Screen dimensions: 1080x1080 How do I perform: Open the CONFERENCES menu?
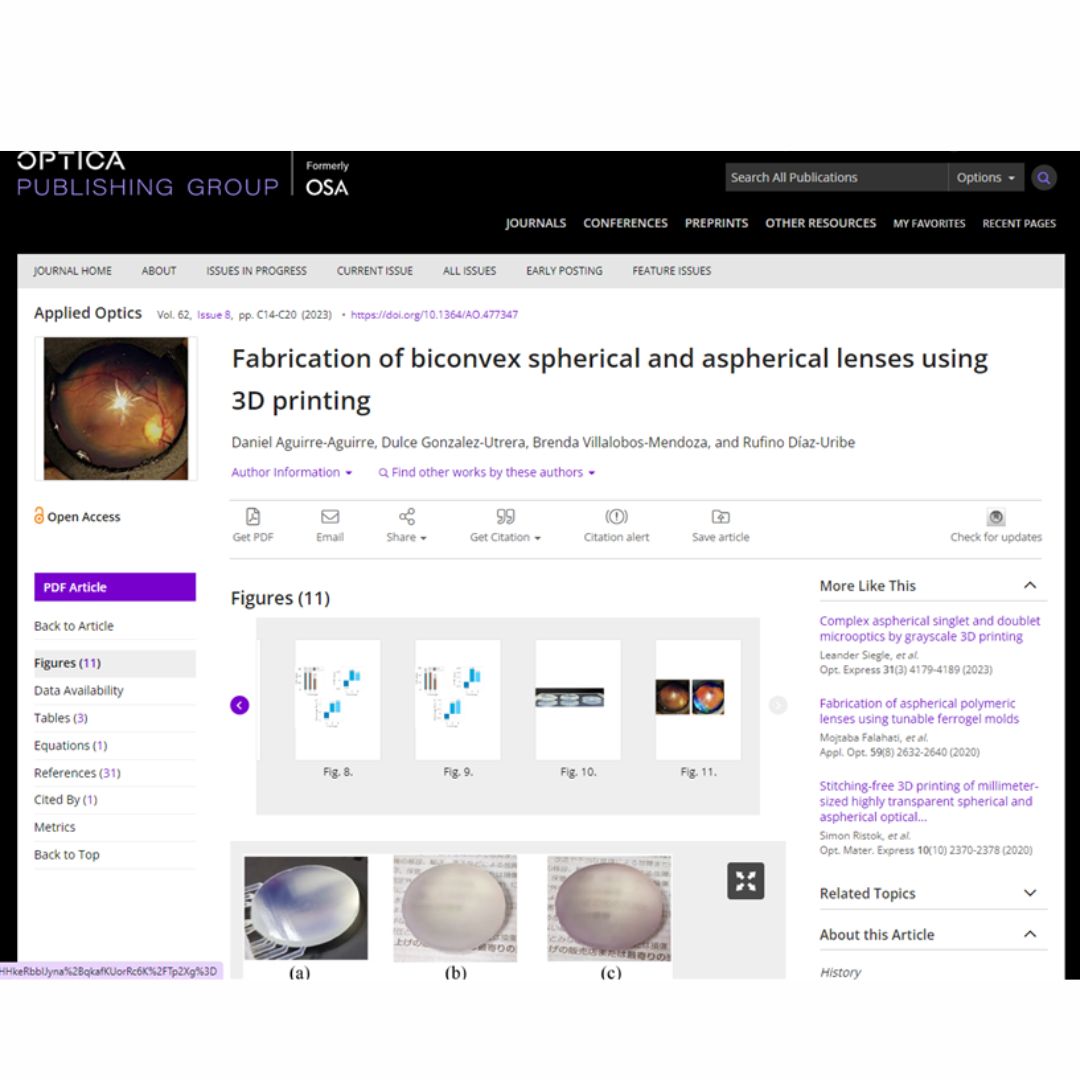point(625,223)
